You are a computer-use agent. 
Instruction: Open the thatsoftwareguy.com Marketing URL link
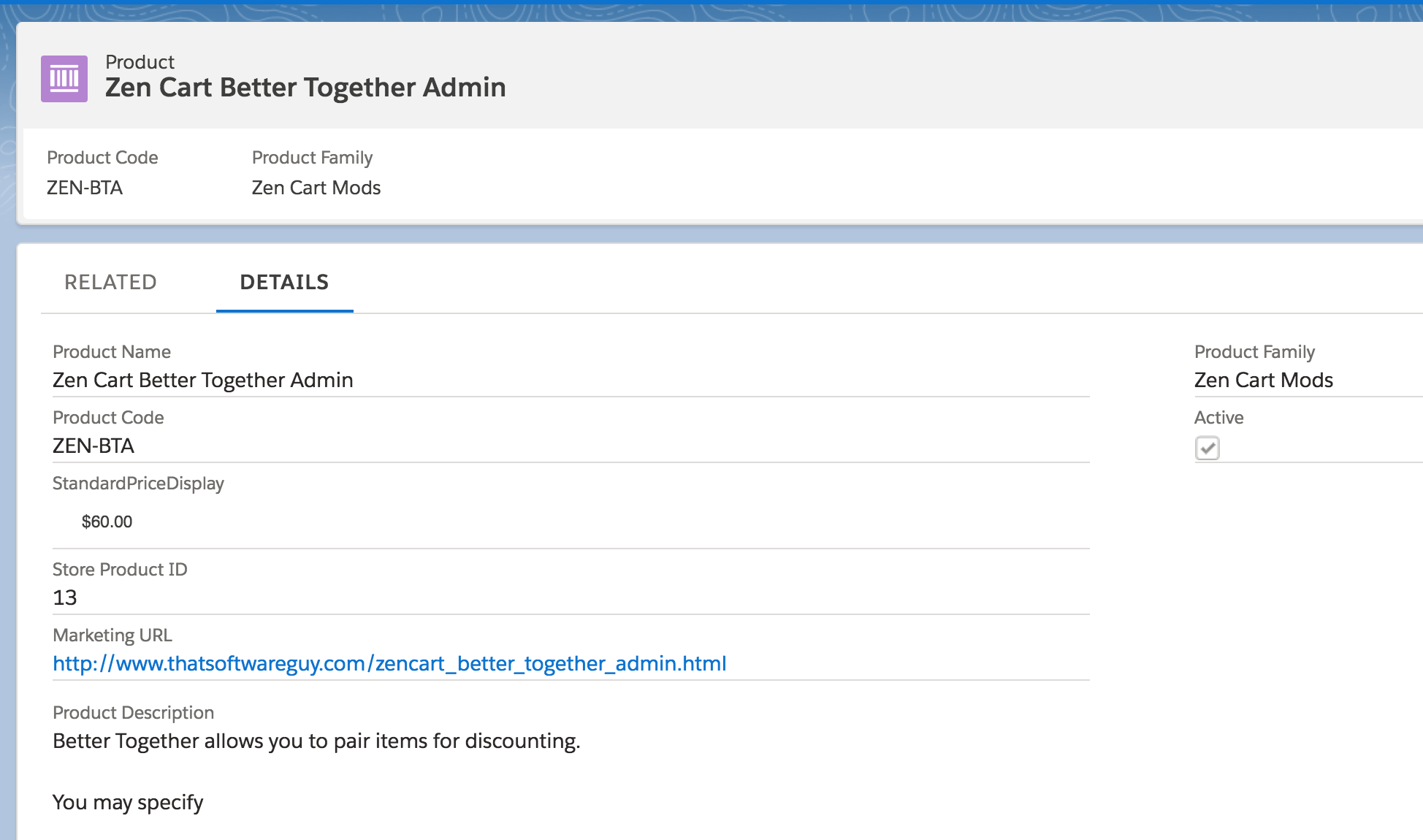tap(389, 663)
